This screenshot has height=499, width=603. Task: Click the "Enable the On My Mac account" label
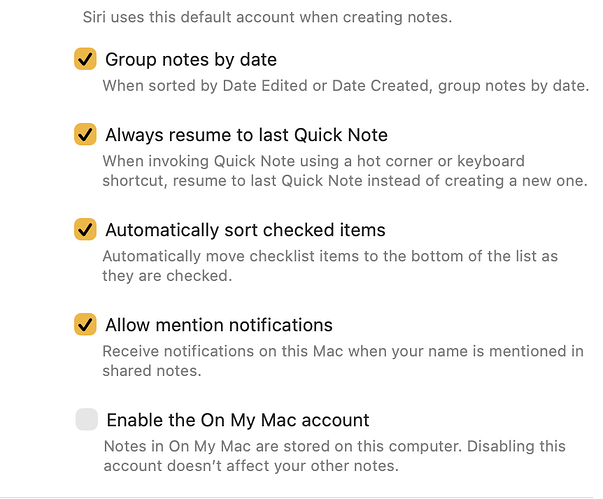(x=237, y=420)
